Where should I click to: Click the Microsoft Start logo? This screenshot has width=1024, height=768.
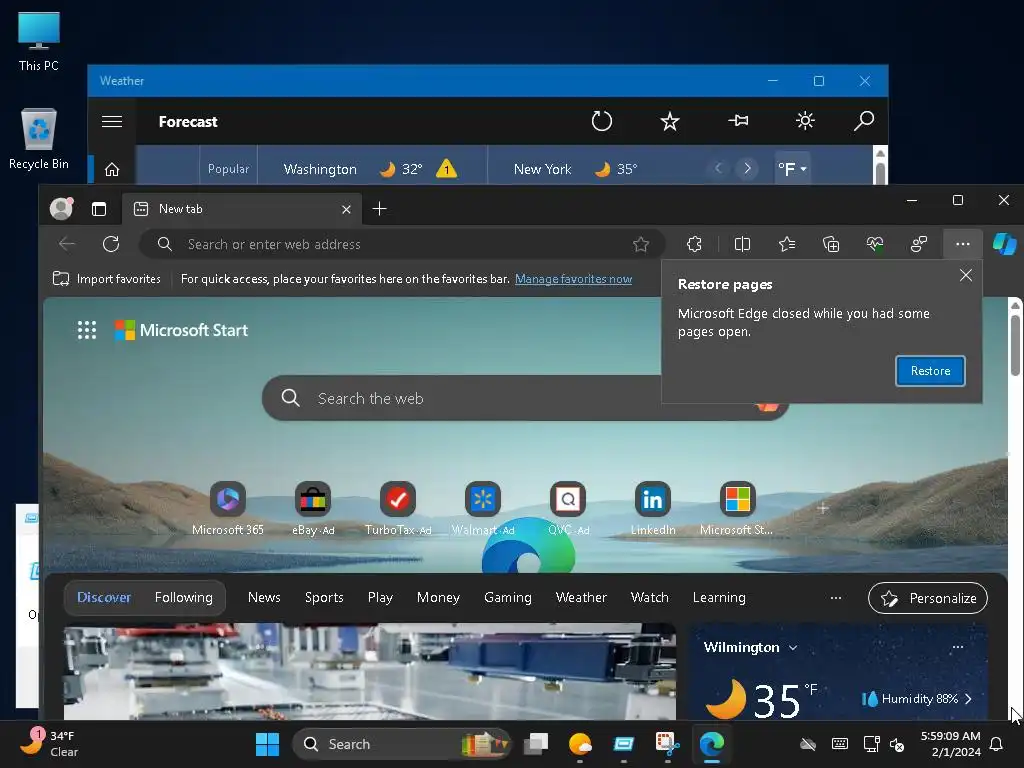[182, 330]
